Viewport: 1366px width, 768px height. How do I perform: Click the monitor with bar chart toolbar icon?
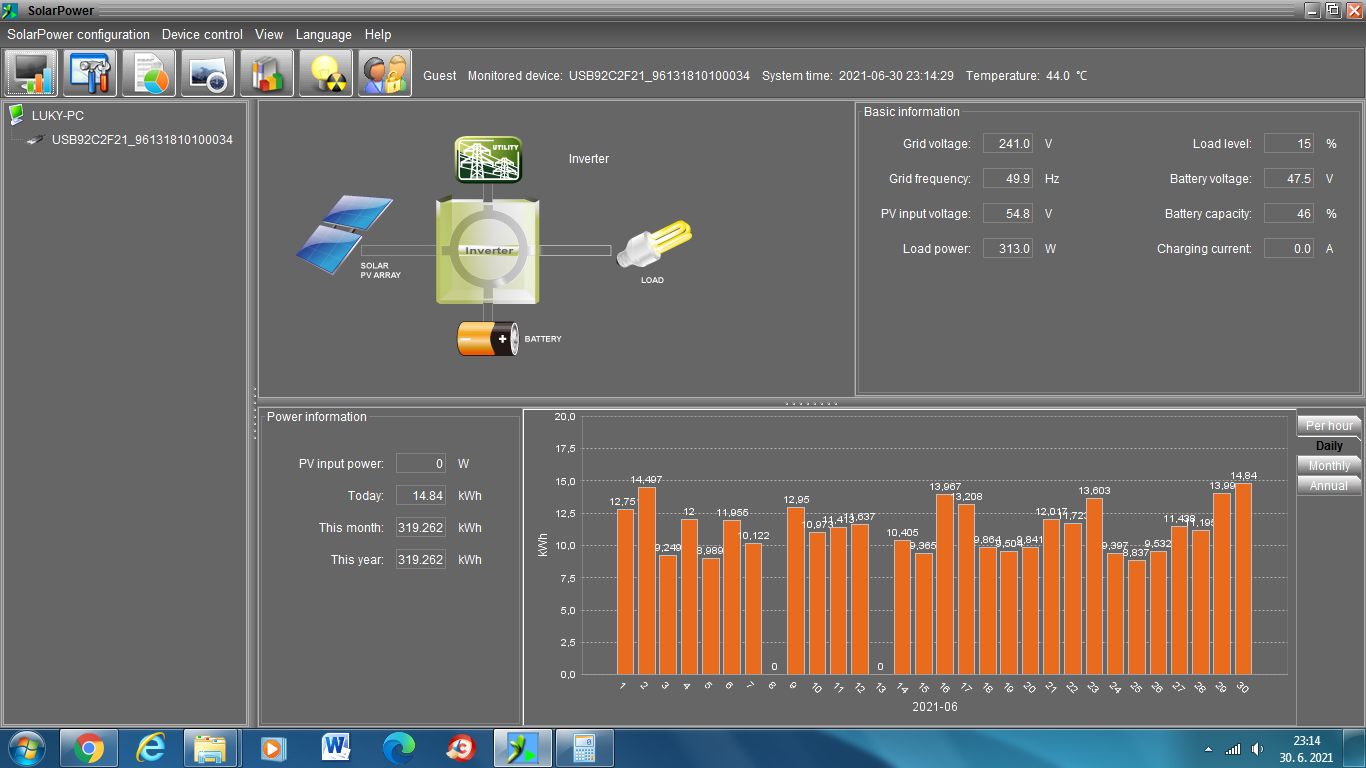tap(32, 74)
